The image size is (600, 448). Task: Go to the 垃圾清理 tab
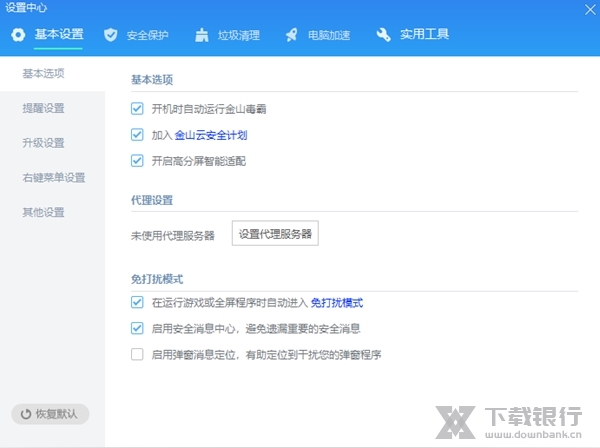coord(239,35)
